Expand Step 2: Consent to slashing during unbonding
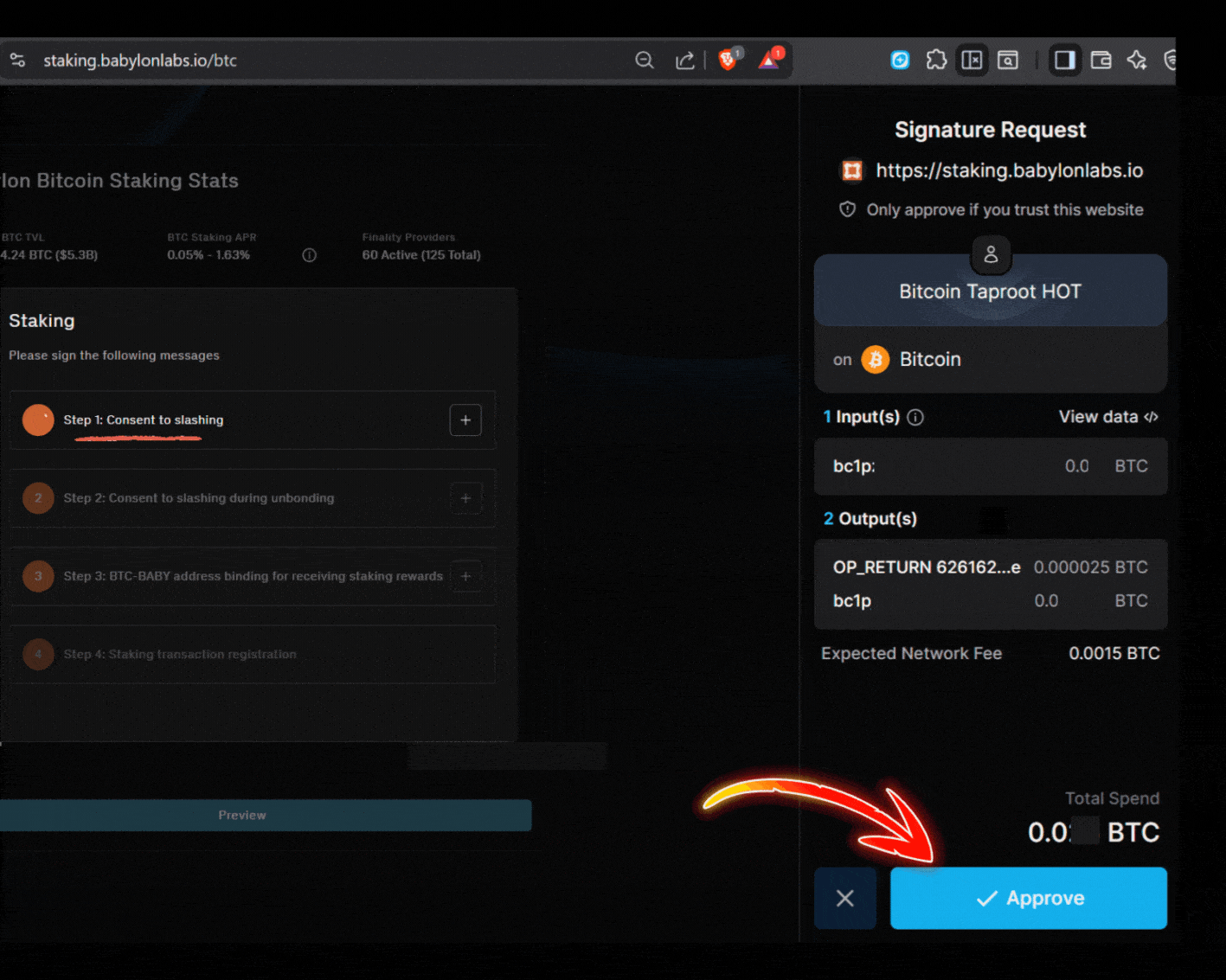Screen dimensions: 1226x980 465,498
